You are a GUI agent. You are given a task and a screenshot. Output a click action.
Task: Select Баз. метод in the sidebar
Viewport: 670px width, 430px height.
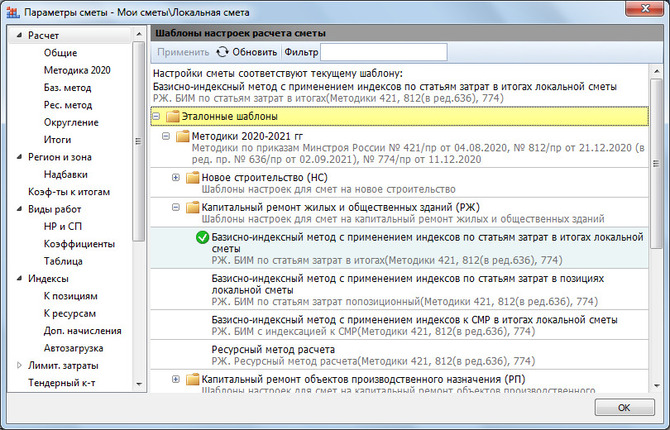tap(68, 88)
